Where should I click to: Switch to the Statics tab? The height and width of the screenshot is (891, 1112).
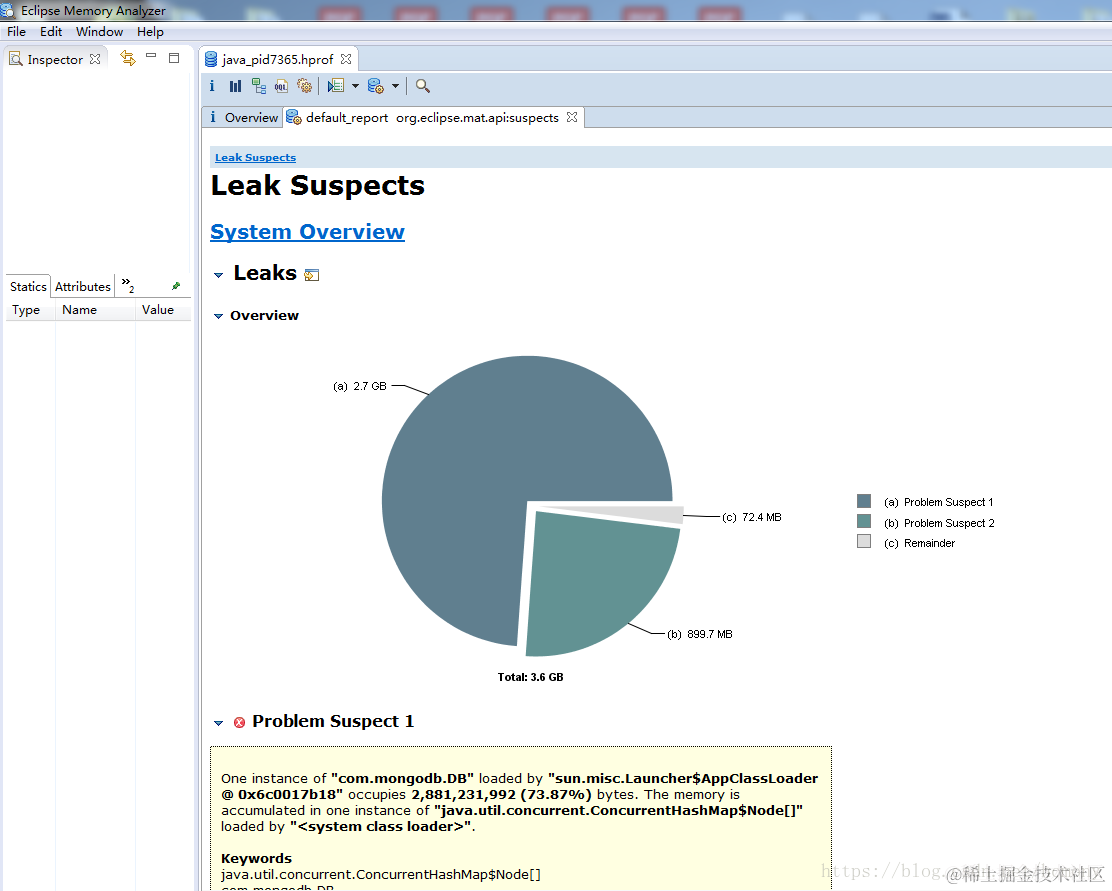click(28, 287)
